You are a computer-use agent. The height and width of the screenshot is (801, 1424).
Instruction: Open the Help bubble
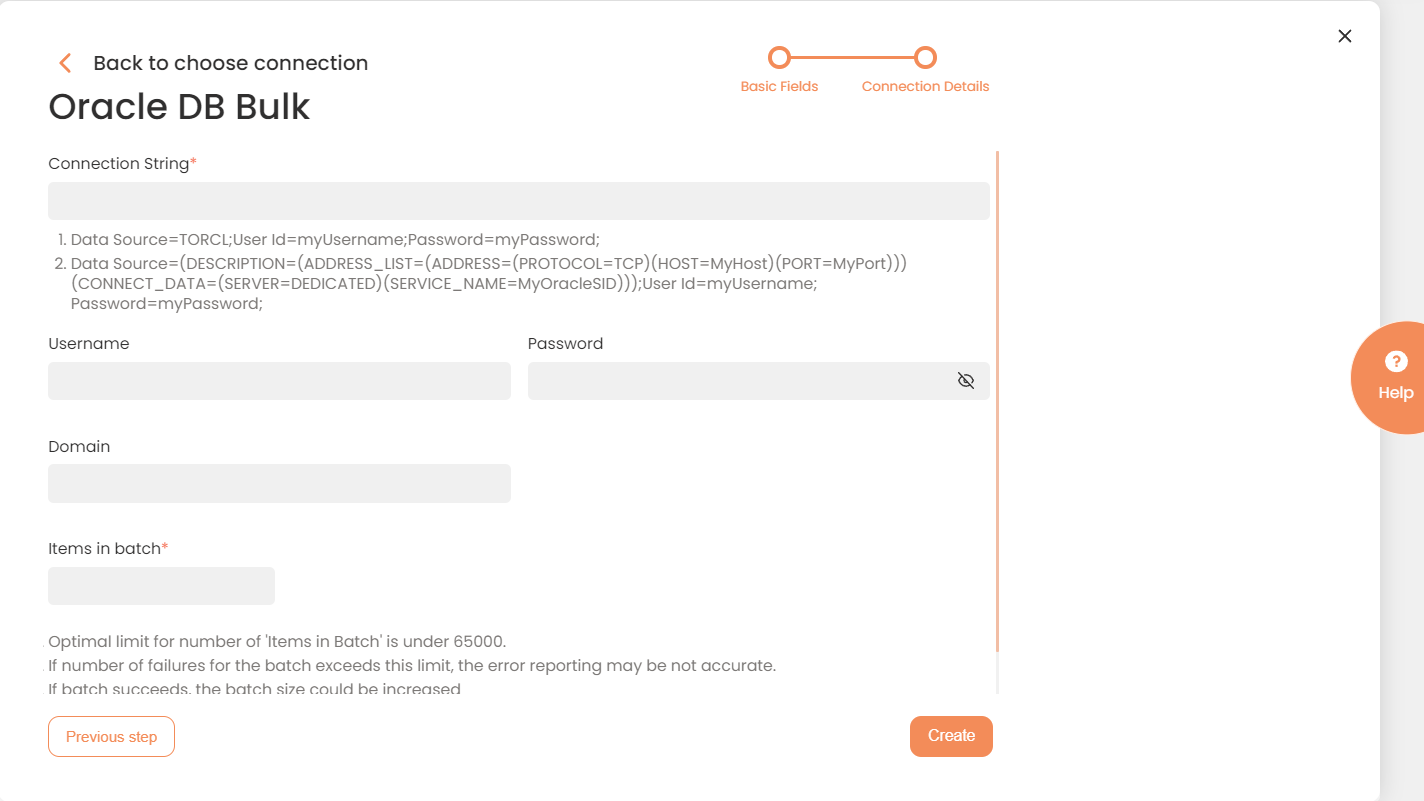point(1389,378)
